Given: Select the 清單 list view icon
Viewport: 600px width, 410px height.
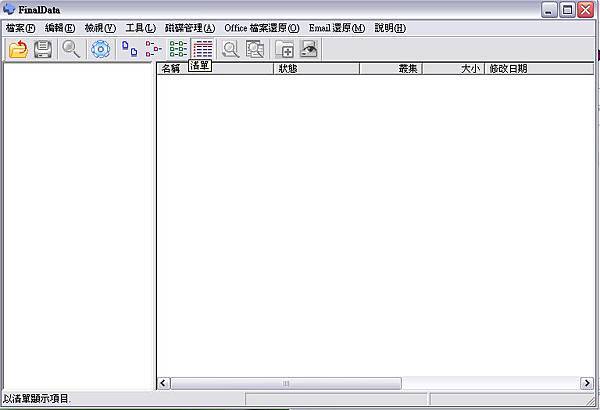Looking at the screenshot, I should [203, 49].
